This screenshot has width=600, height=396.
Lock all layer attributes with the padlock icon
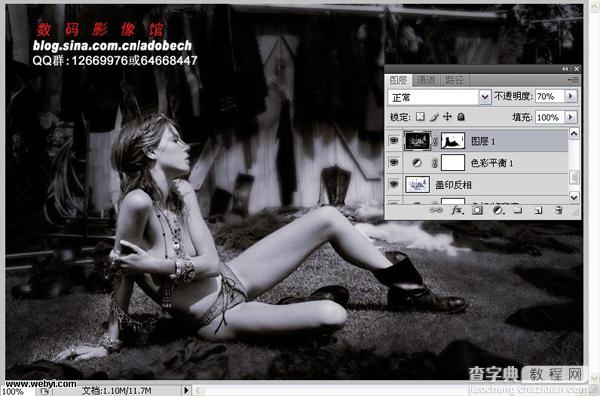(x=461, y=117)
